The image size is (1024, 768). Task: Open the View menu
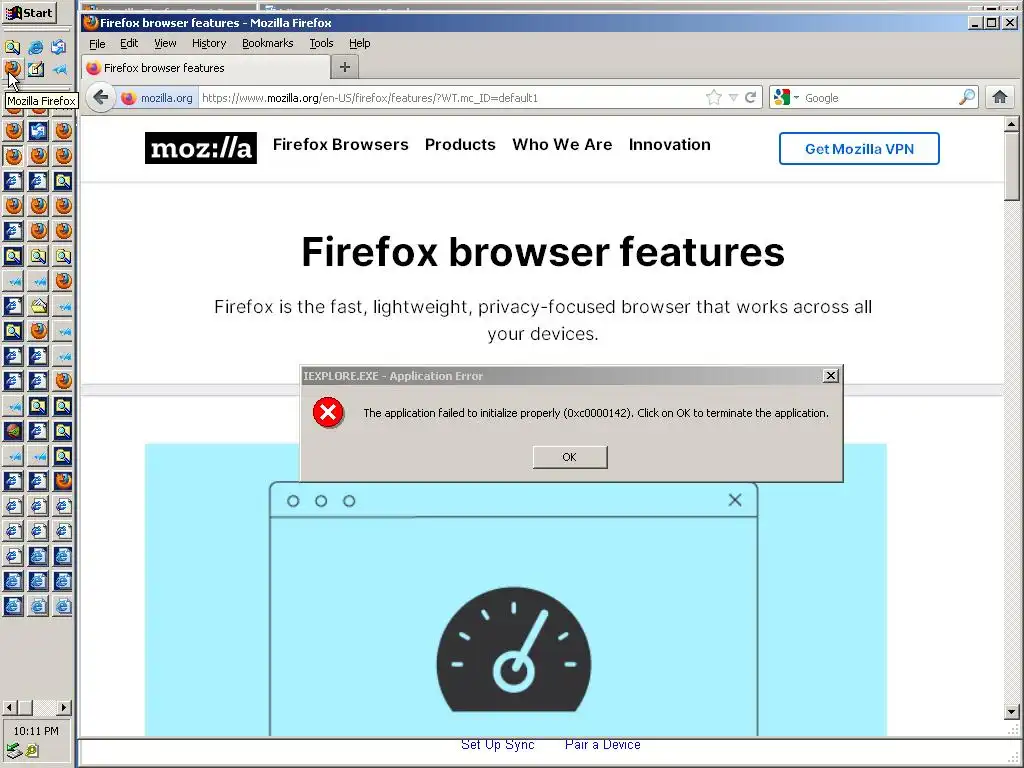coord(165,43)
